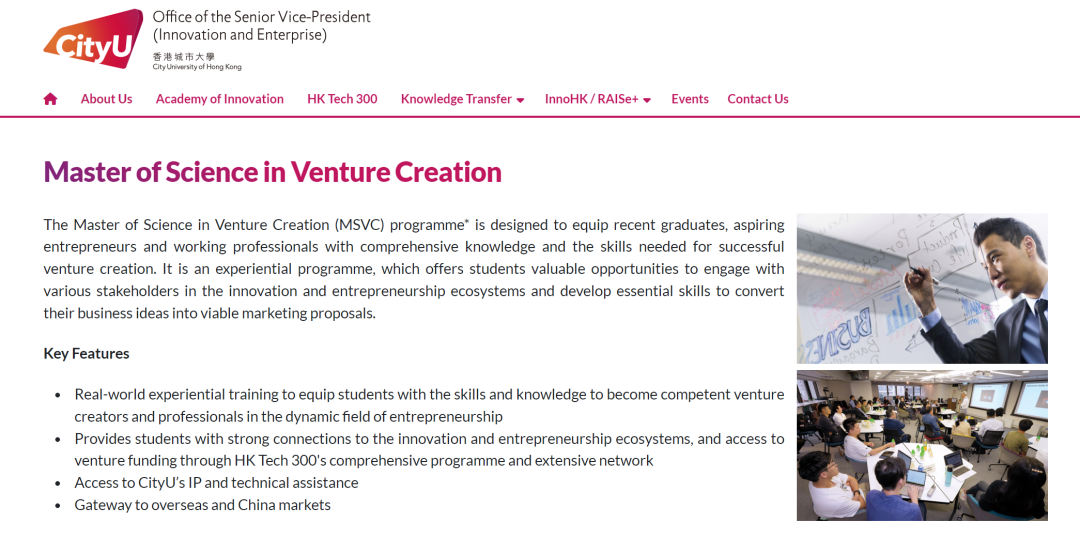Click Gateway to overseas and China markets bullet
The width and height of the screenshot is (1080, 538).
point(202,505)
